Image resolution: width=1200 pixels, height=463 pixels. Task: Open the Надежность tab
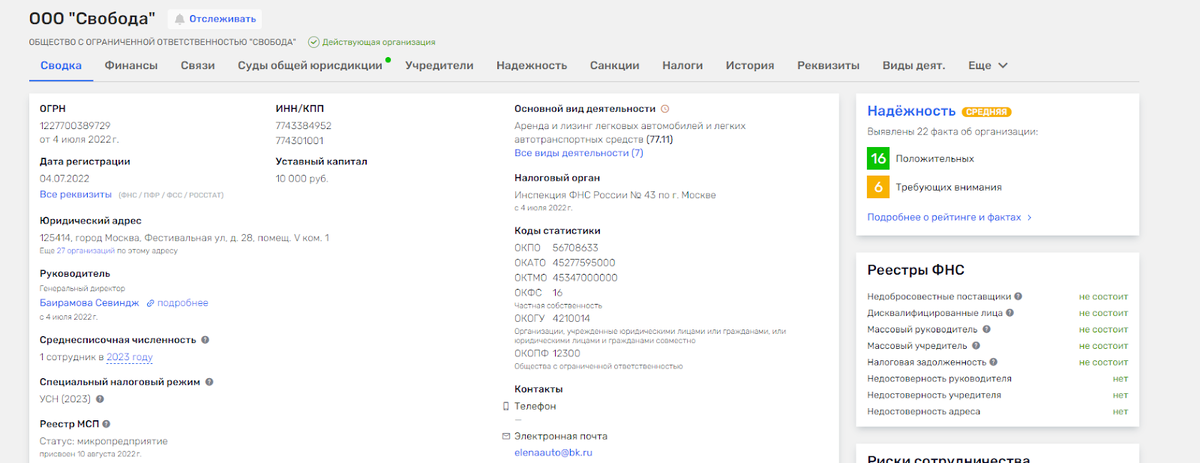point(531,66)
